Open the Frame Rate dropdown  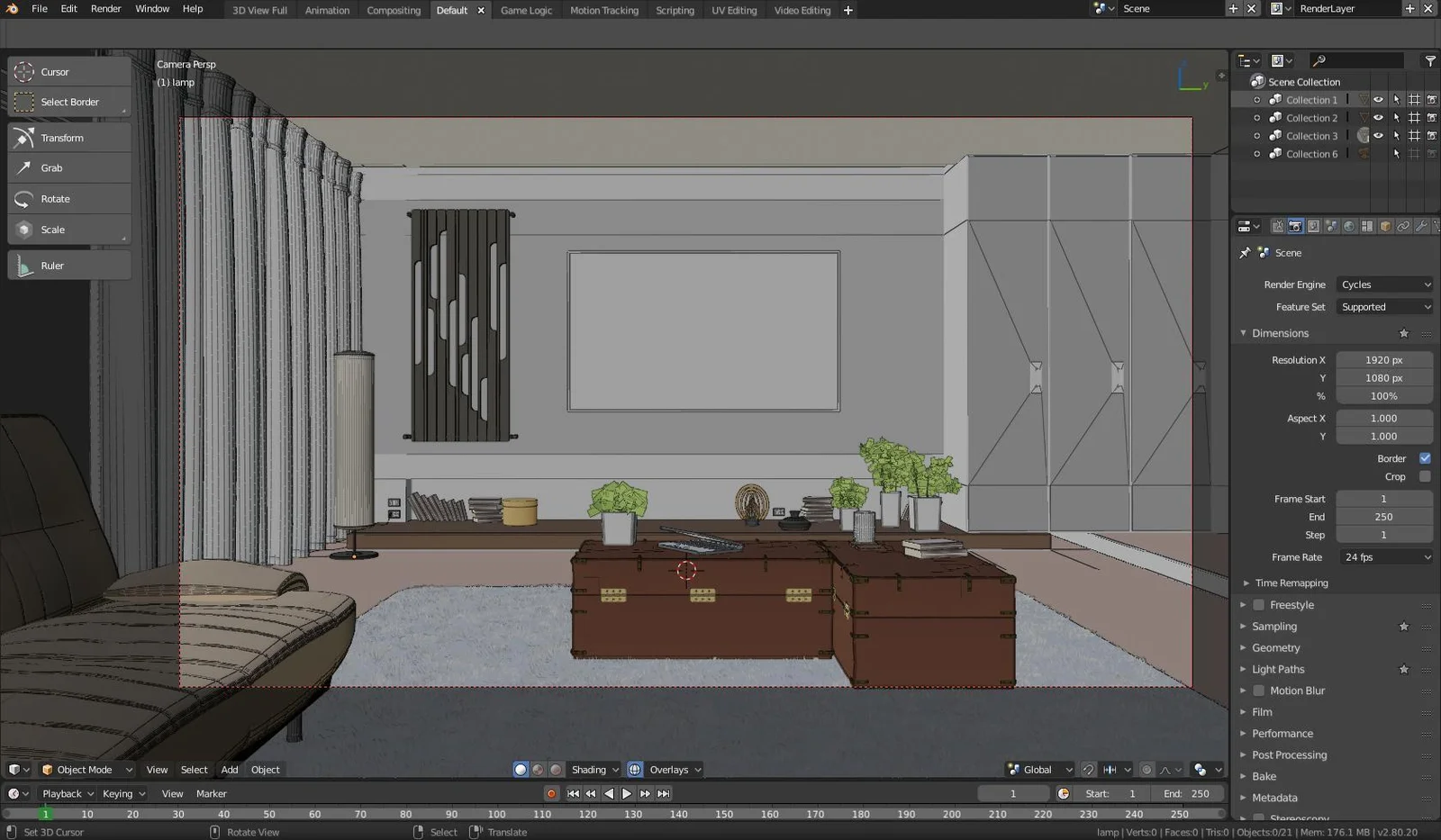1385,556
